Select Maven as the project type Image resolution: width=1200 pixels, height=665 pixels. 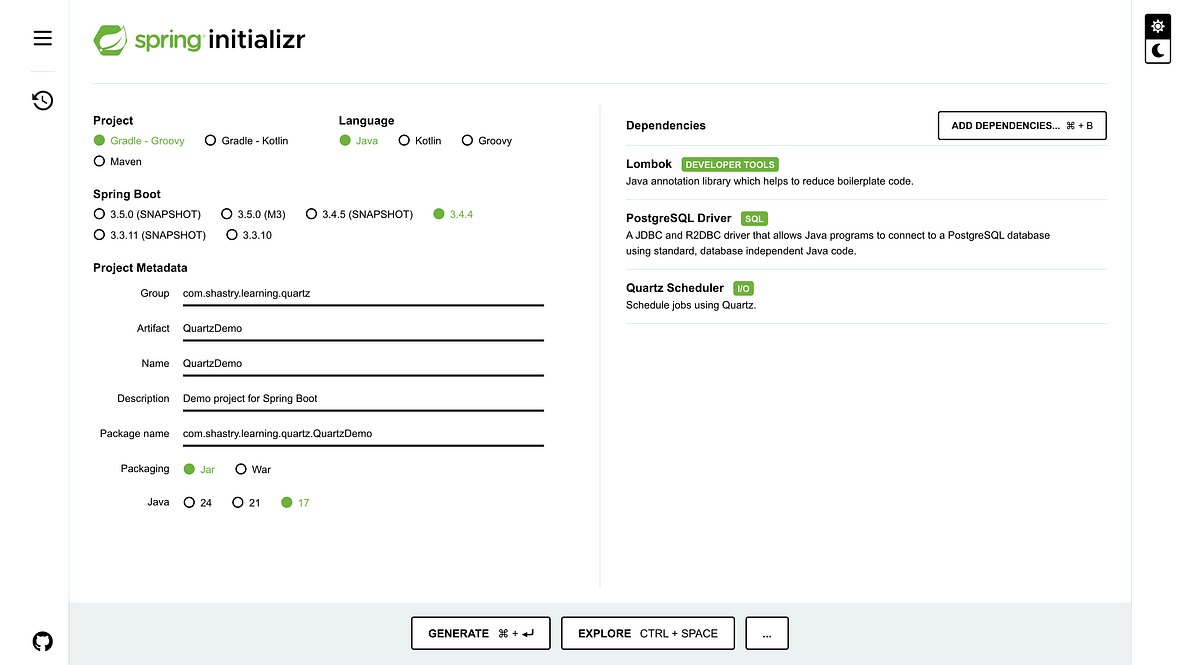coord(99,161)
